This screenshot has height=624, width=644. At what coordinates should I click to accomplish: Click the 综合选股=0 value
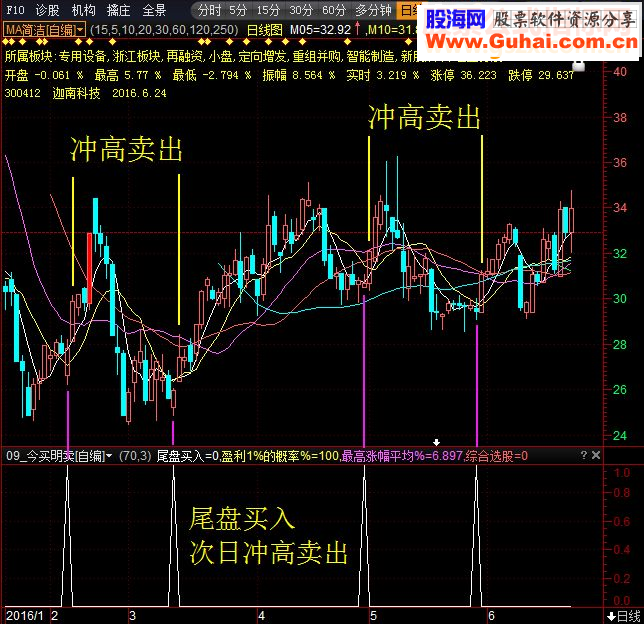coord(497,456)
